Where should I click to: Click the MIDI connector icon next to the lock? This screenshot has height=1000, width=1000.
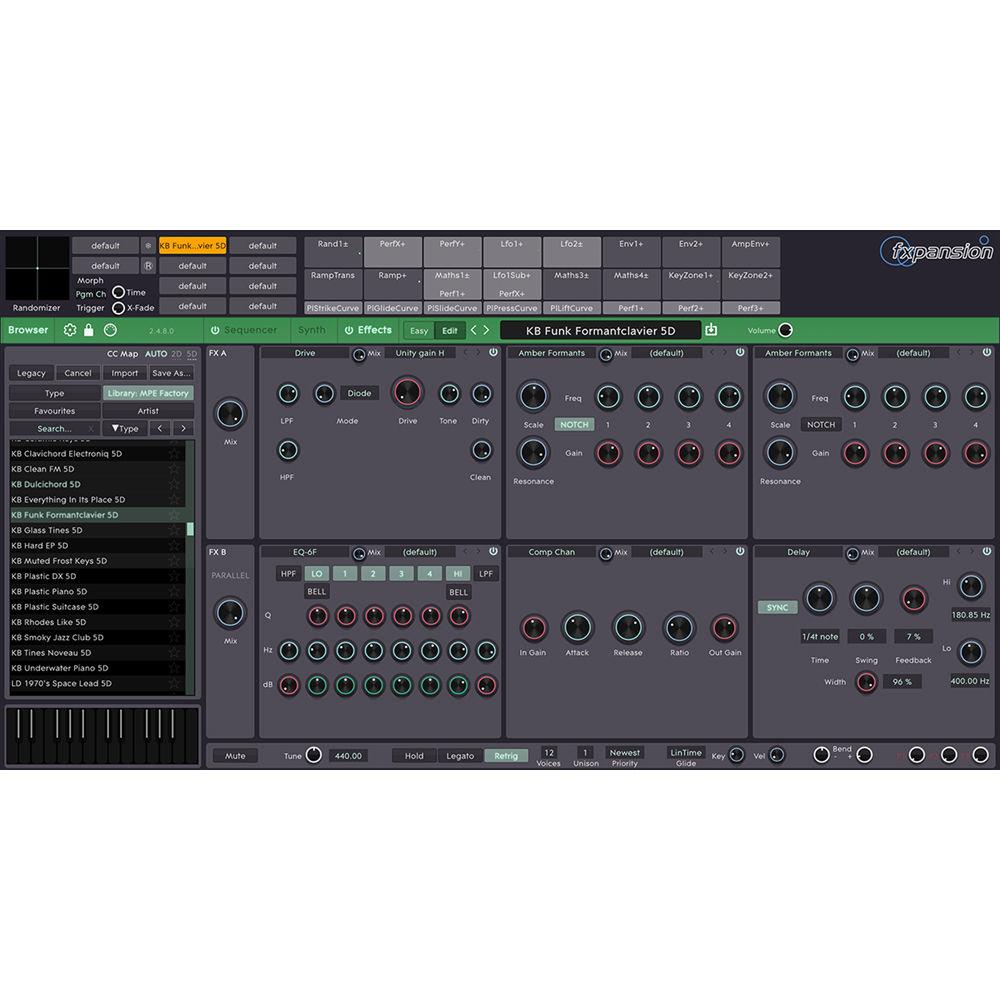pos(109,330)
